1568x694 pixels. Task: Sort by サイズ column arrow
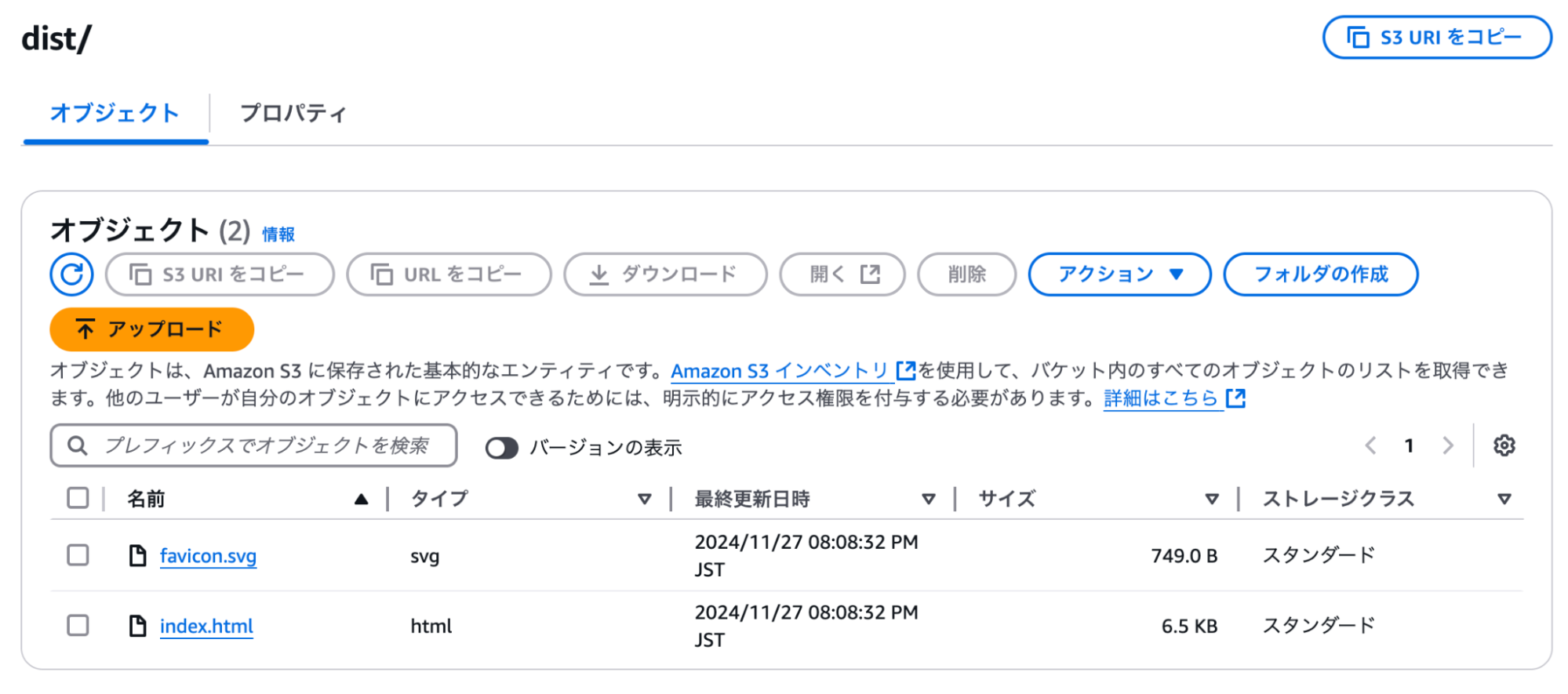click(x=1211, y=499)
